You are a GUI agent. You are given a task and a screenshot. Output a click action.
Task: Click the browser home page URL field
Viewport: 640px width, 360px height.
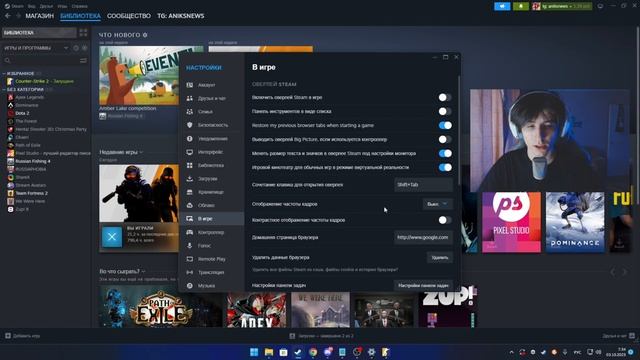click(423, 237)
